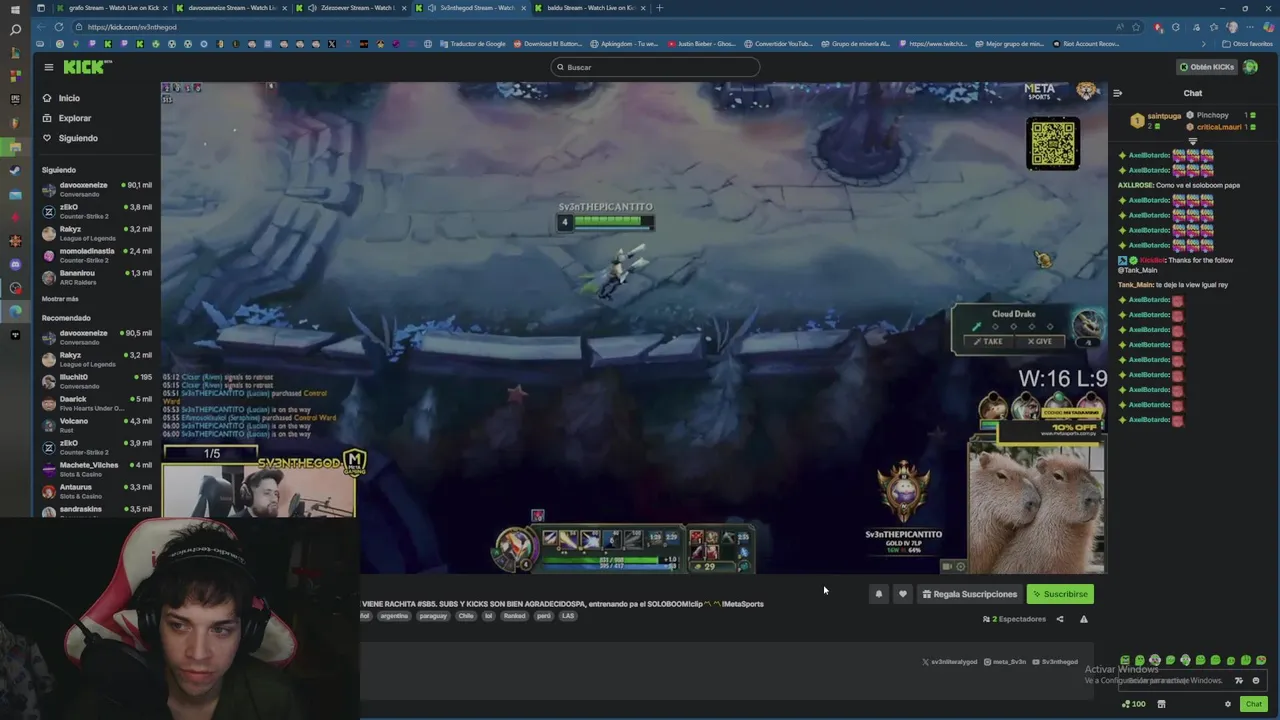
Task: Open meta_5v3n Instagram link
Action: tap(1005, 662)
